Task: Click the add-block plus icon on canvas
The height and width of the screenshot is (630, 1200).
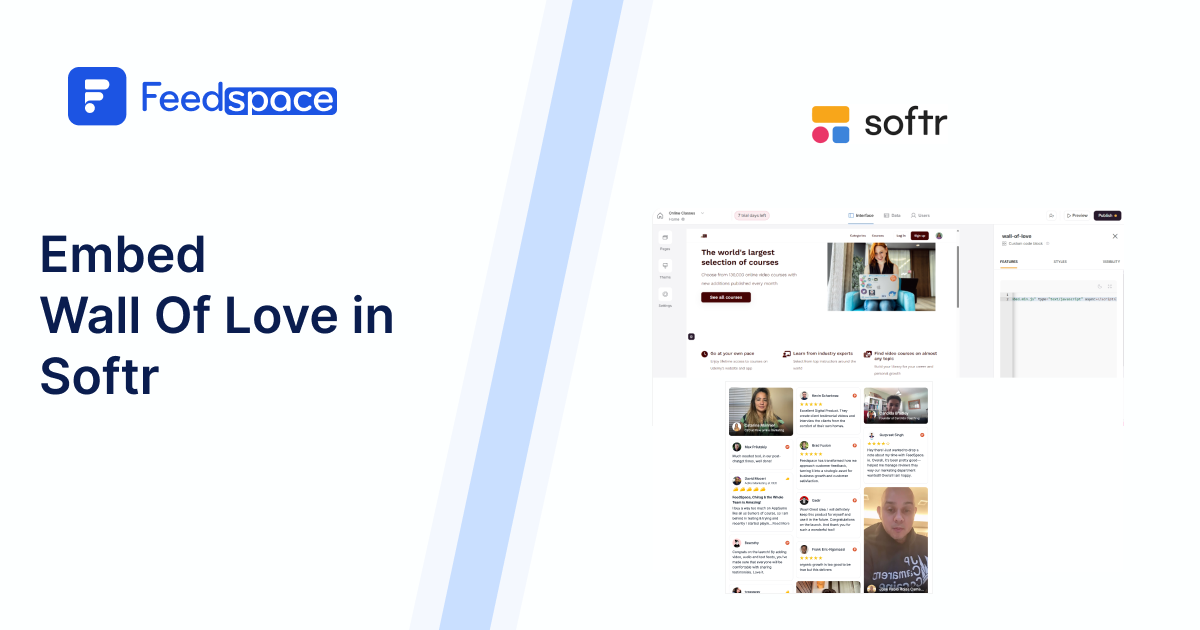Action: point(691,336)
